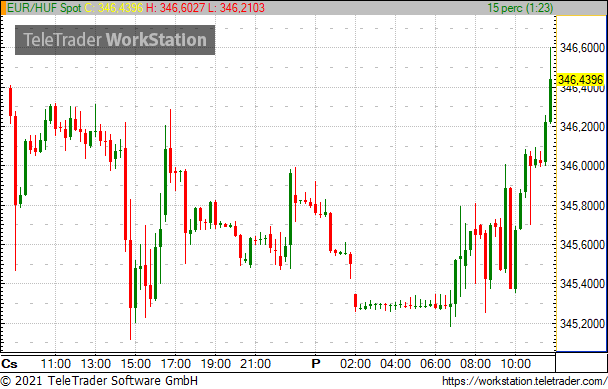
Task: Open the workstation.teletrader.com link
Action: coord(524,381)
